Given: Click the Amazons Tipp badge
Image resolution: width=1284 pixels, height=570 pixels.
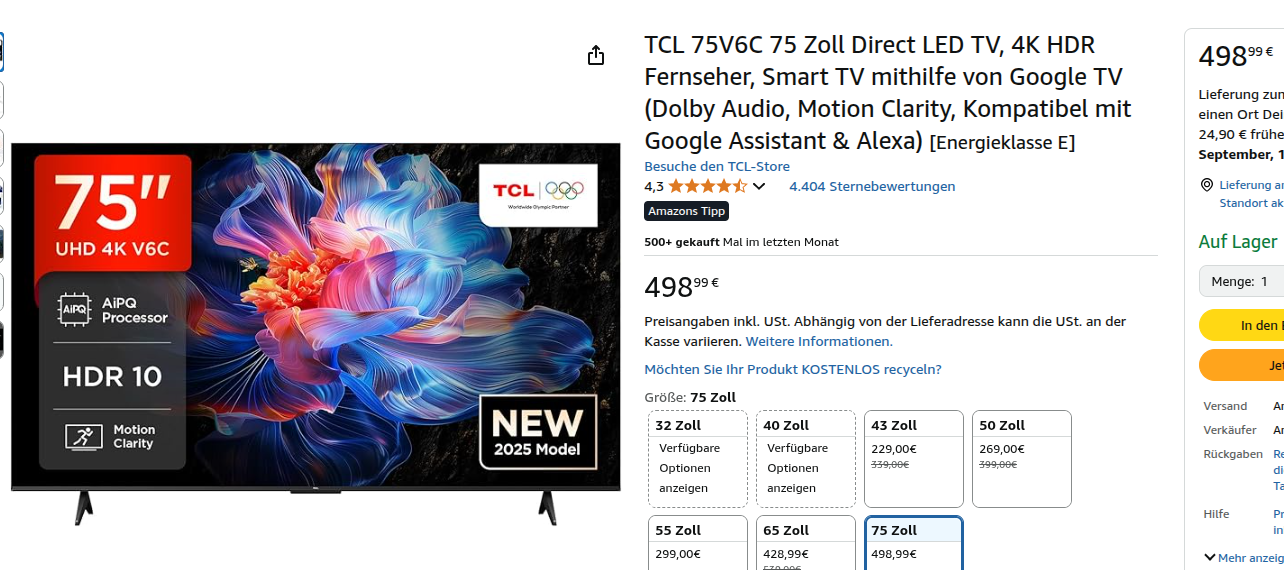Looking at the screenshot, I should coord(686,211).
